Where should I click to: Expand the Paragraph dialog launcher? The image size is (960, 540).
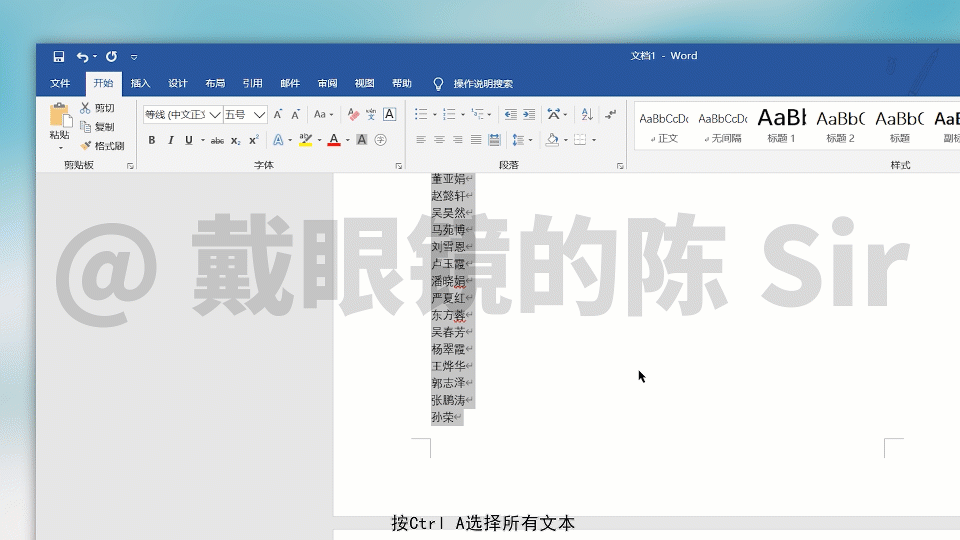click(620, 166)
